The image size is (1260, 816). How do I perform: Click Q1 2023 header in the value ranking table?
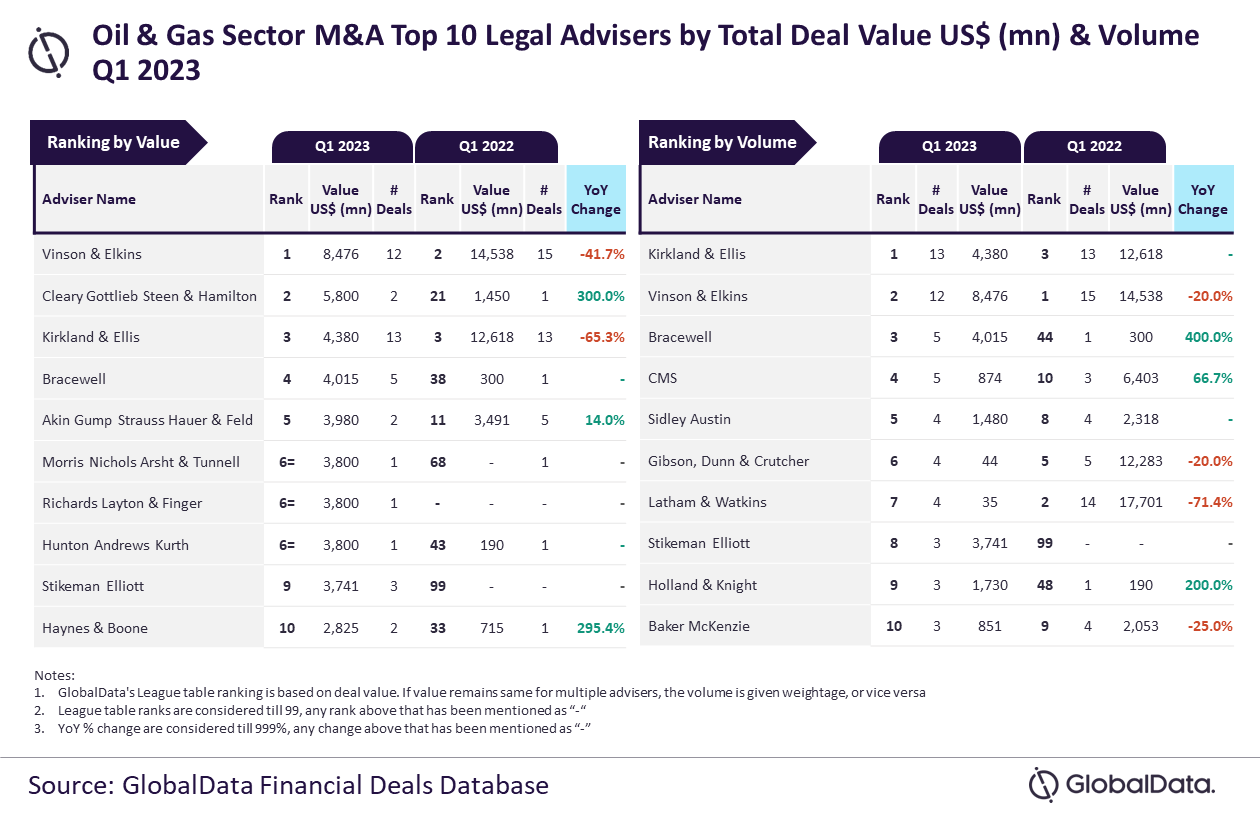pyautogui.click(x=342, y=146)
